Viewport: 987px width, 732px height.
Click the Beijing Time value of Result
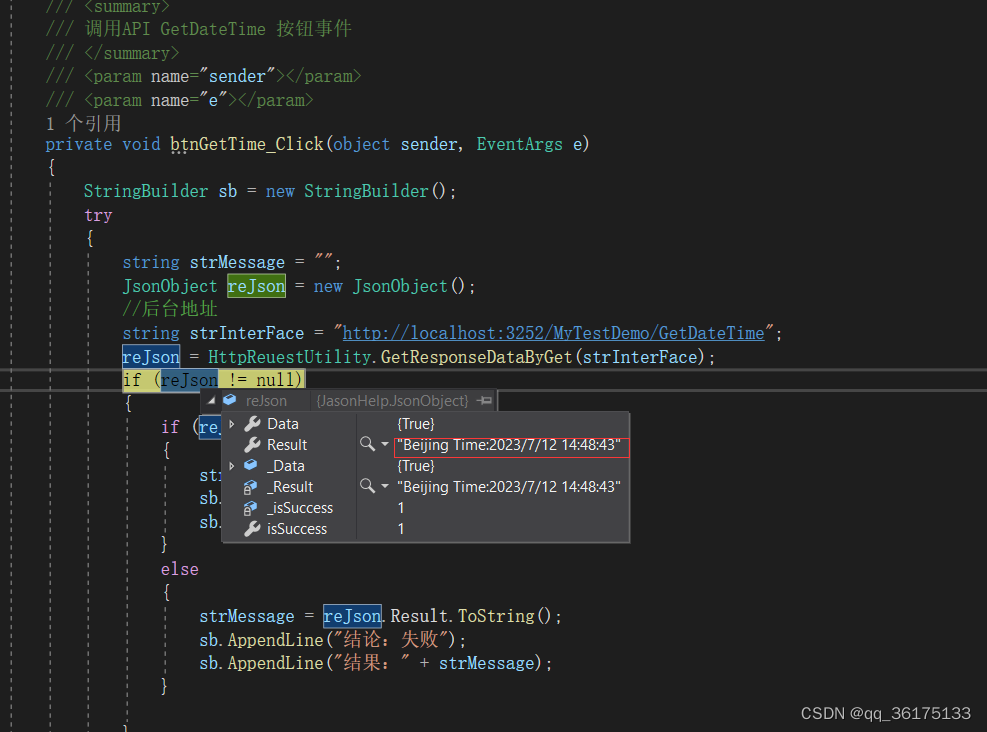click(510, 445)
